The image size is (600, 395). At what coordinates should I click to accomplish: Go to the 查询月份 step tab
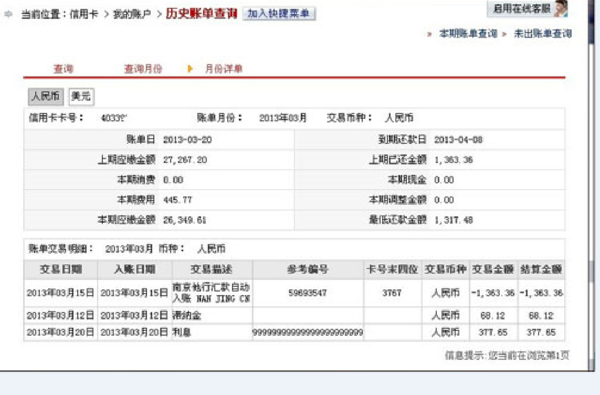pyautogui.click(x=143, y=69)
